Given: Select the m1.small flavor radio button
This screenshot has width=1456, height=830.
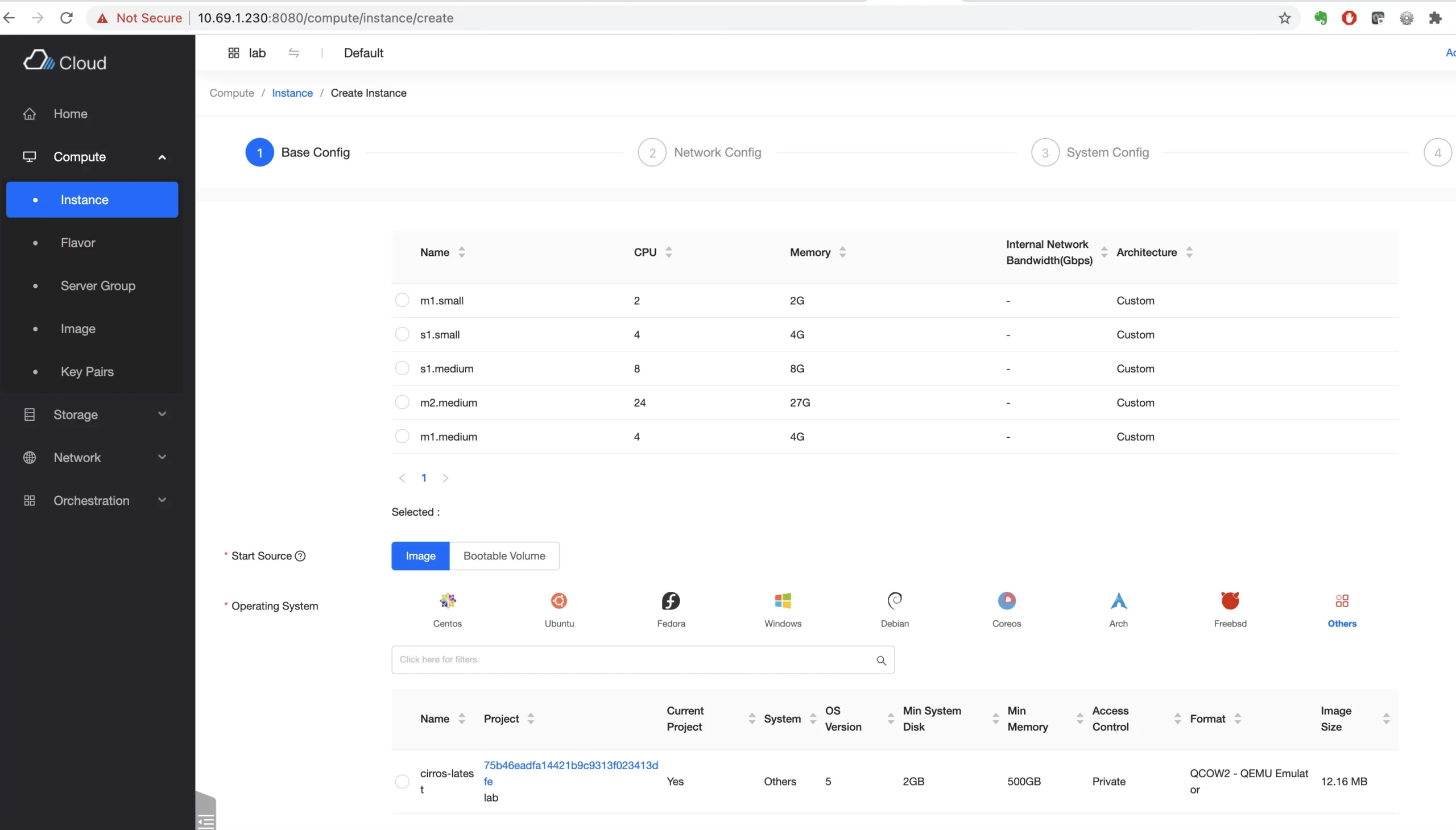Looking at the screenshot, I should [x=402, y=300].
